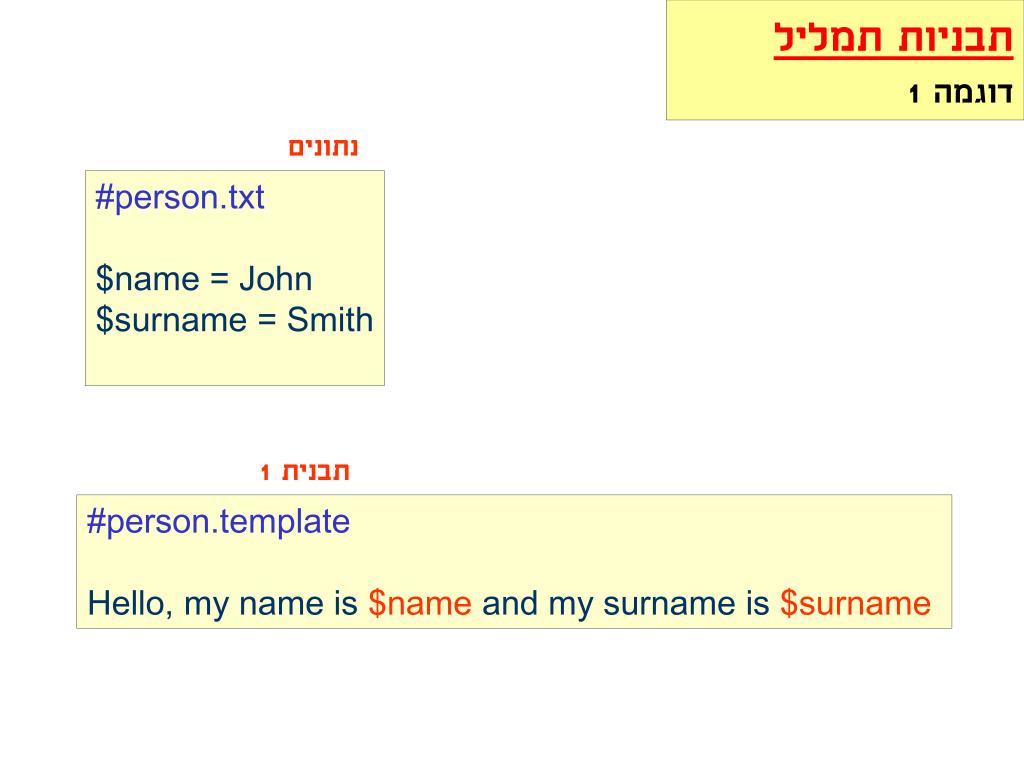This screenshot has height=768, width=1024.
Task: Click the red נתונים heading label
Action: tap(323, 146)
